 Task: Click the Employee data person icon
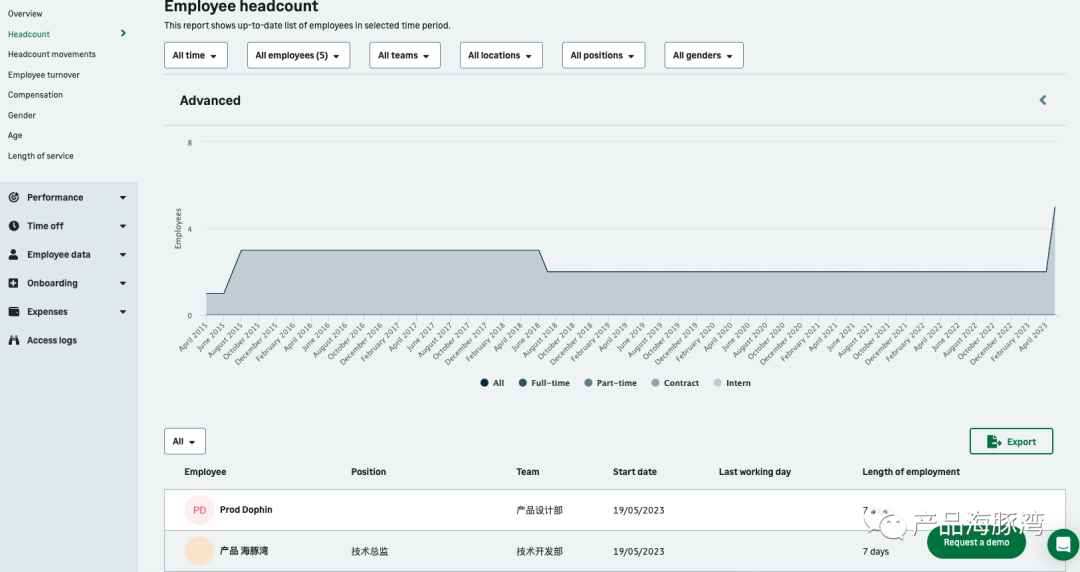click(x=14, y=254)
